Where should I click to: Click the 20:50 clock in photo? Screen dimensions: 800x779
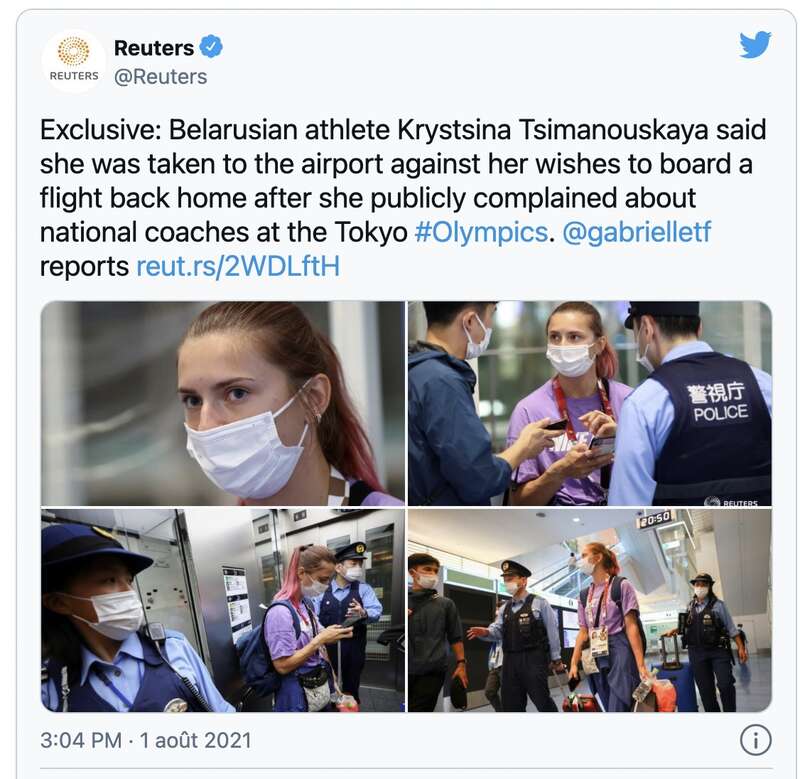click(656, 519)
